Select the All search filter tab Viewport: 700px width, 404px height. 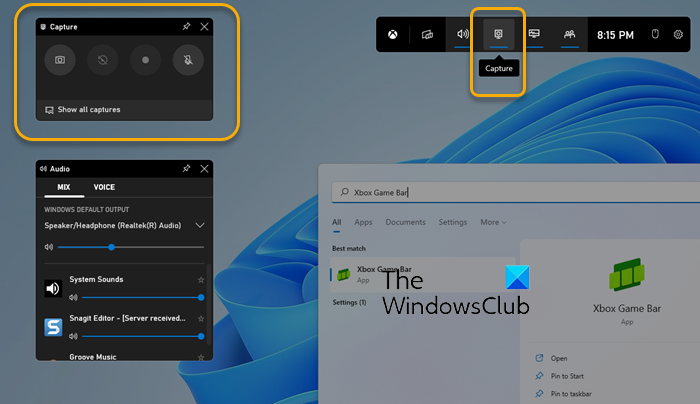pyautogui.click(x=337, y=222)
